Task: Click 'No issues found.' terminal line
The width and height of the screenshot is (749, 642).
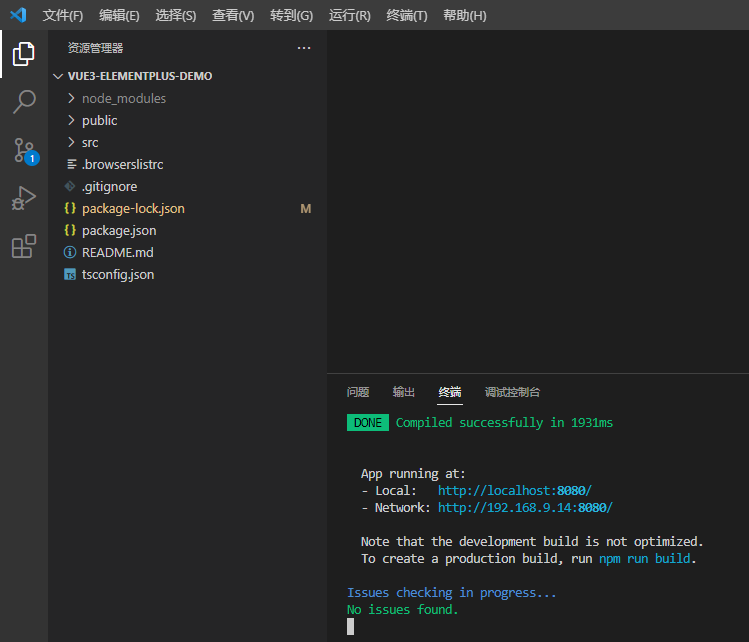Action: click(402, 610)
